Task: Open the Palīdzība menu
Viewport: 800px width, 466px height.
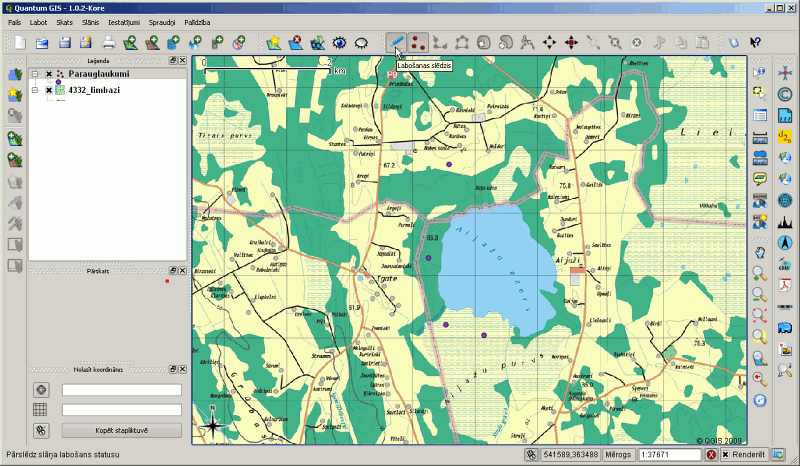Action: pyautogui.click(x=197, y=22)
